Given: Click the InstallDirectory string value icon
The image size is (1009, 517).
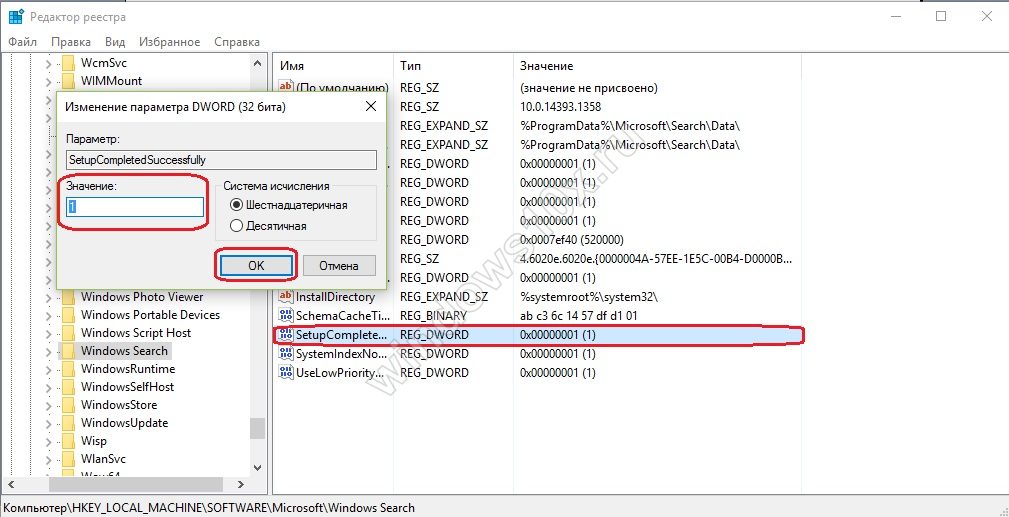Looking at the screenshot, I should coord(285,297).
